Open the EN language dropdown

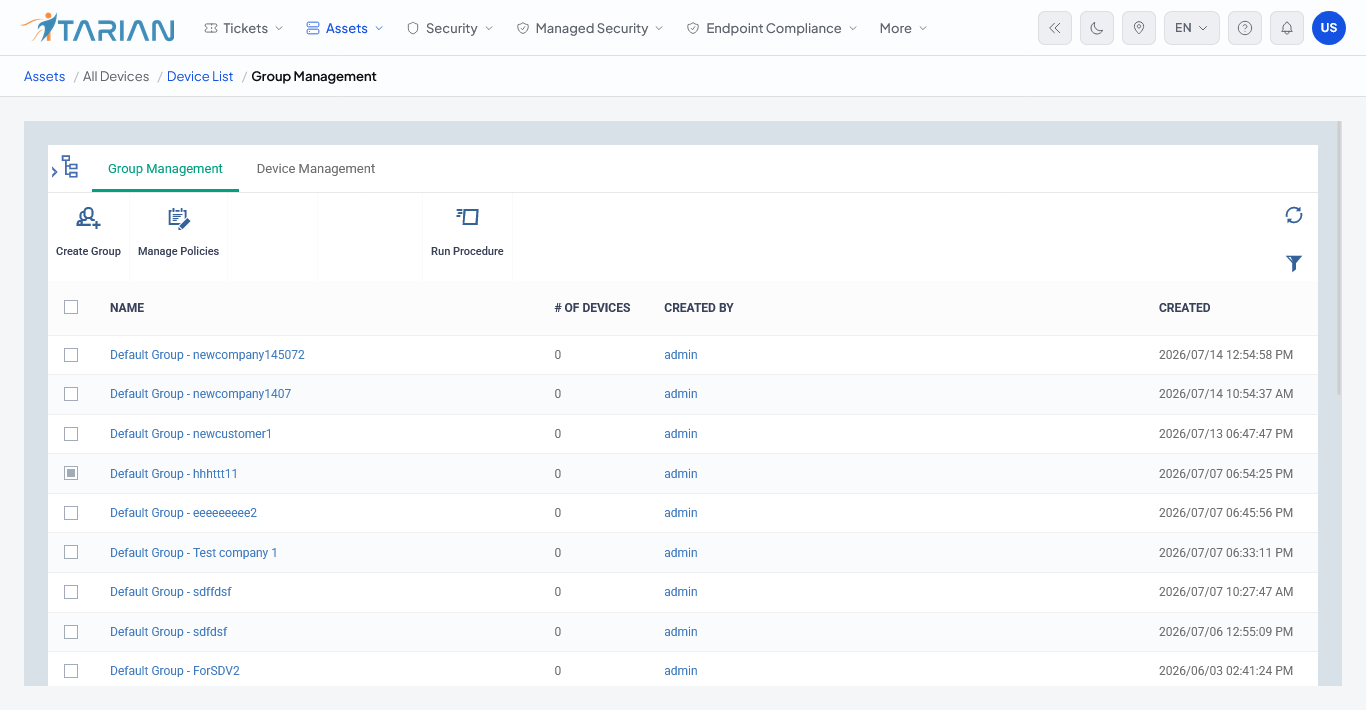tap(1192, 28)
